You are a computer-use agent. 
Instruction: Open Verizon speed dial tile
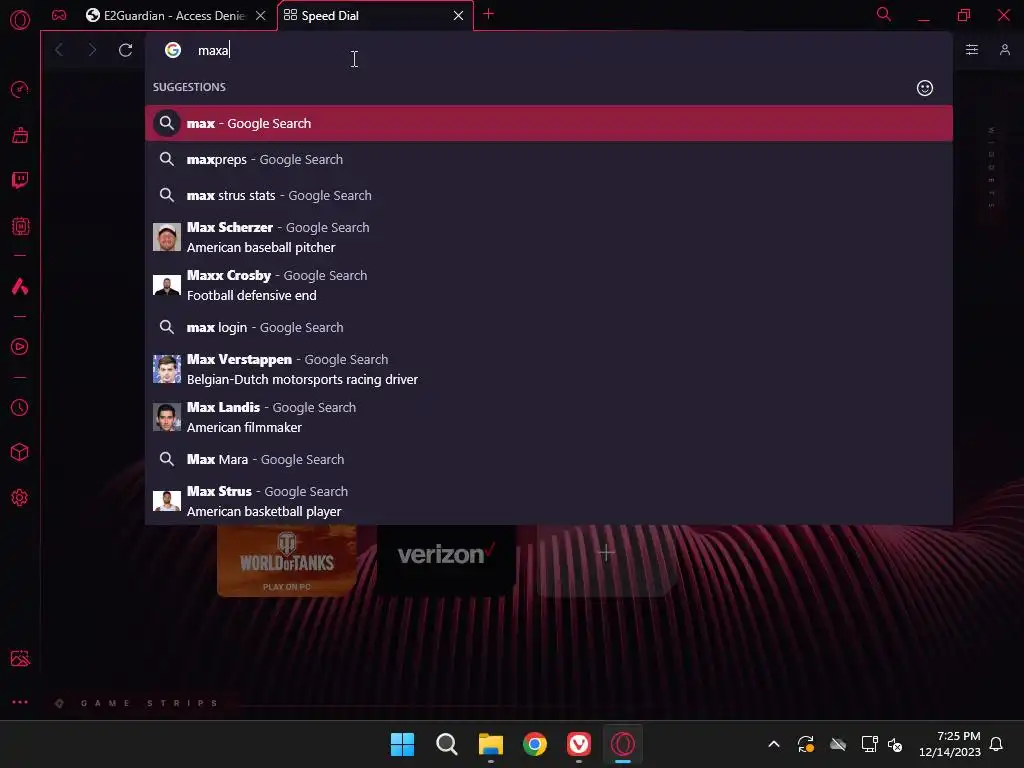coord(446,560)
